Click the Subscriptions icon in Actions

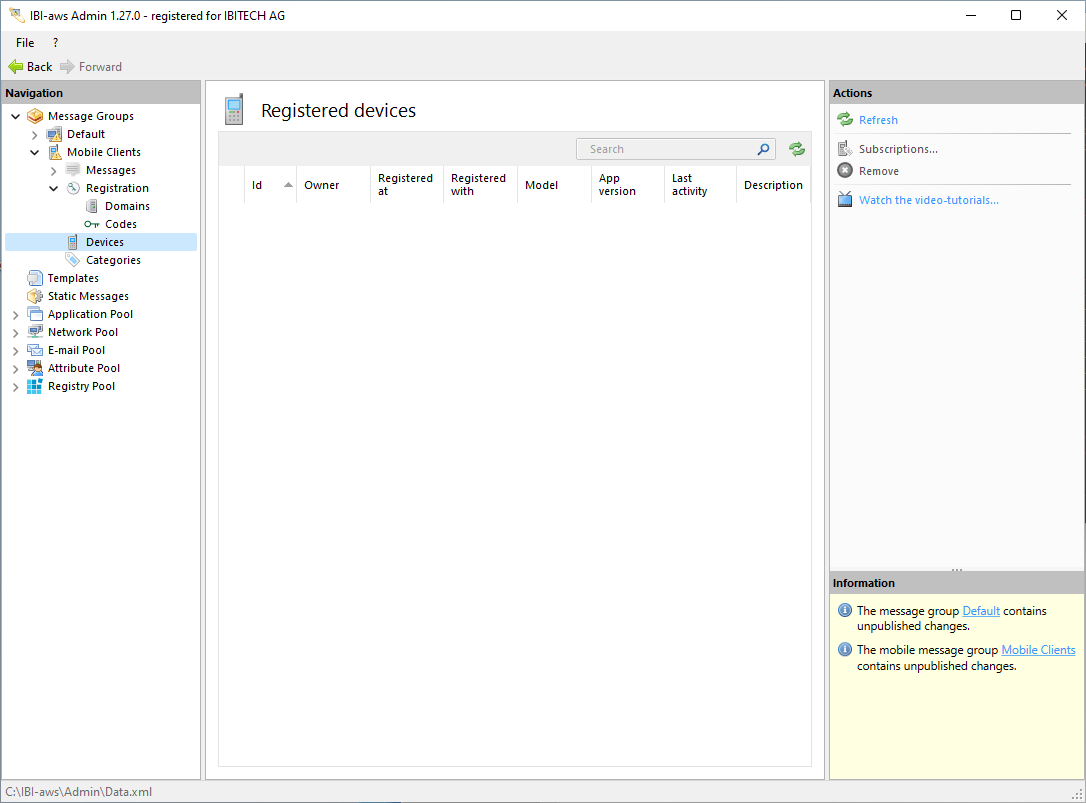coord(845,149)
